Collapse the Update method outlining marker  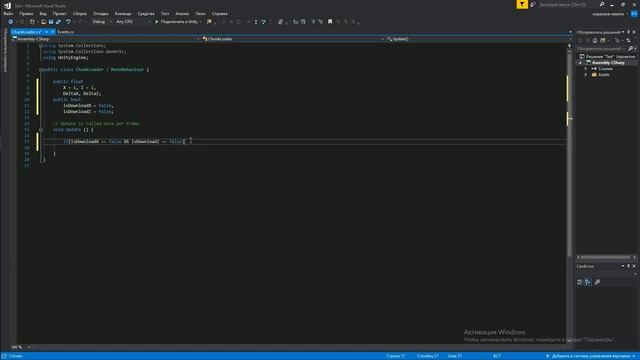coord(41,130)
